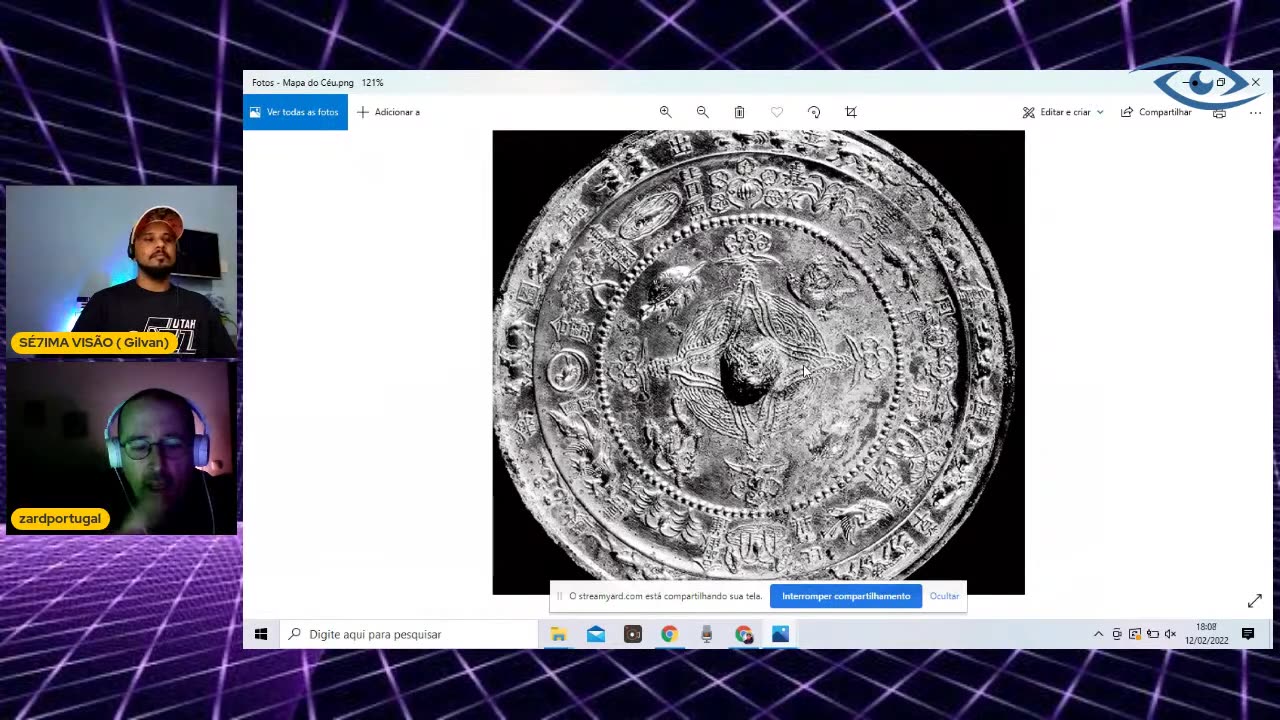1280x720 pixels.
Task: Click the Meet Now tray icon
Action: 1117,634
